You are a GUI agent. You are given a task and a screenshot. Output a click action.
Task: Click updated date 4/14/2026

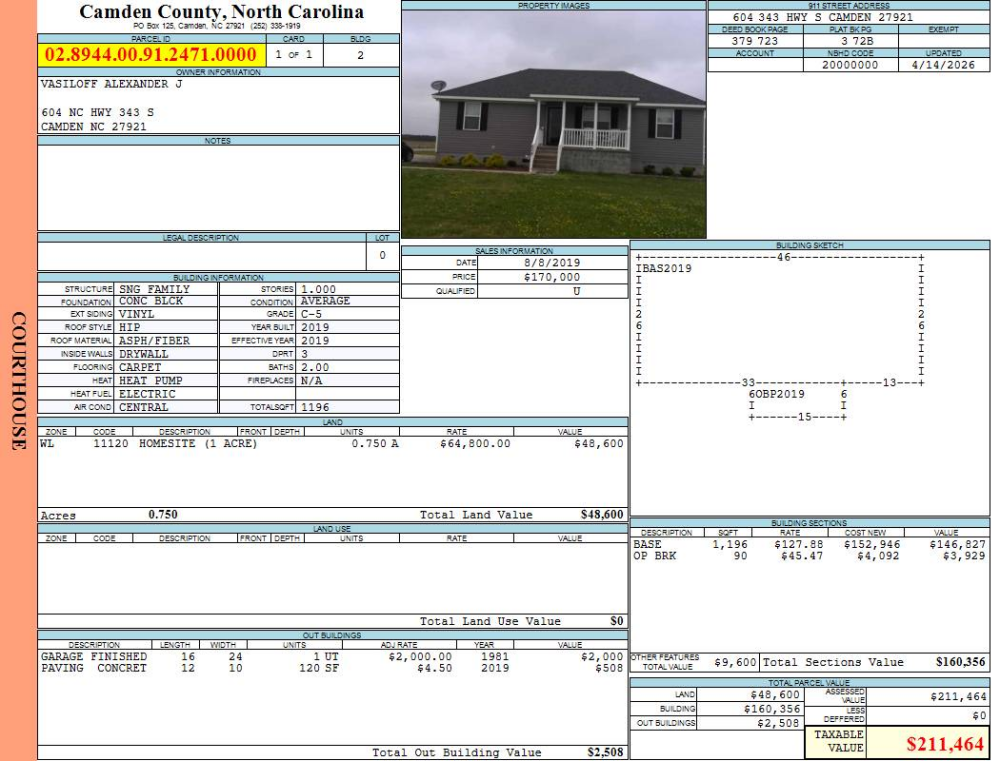click(943, 65)
